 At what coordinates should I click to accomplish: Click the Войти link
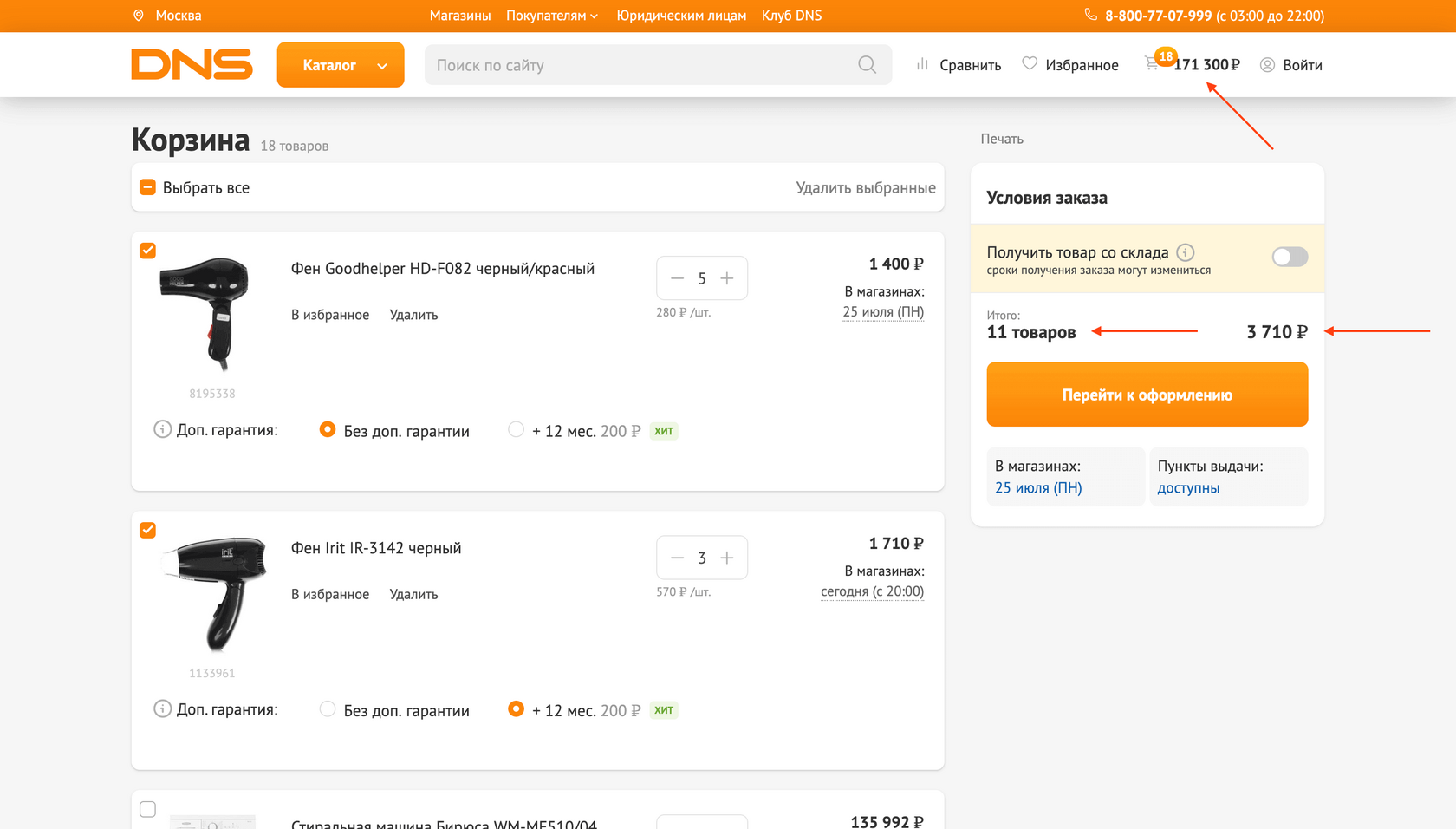[x=1303, y=65]
